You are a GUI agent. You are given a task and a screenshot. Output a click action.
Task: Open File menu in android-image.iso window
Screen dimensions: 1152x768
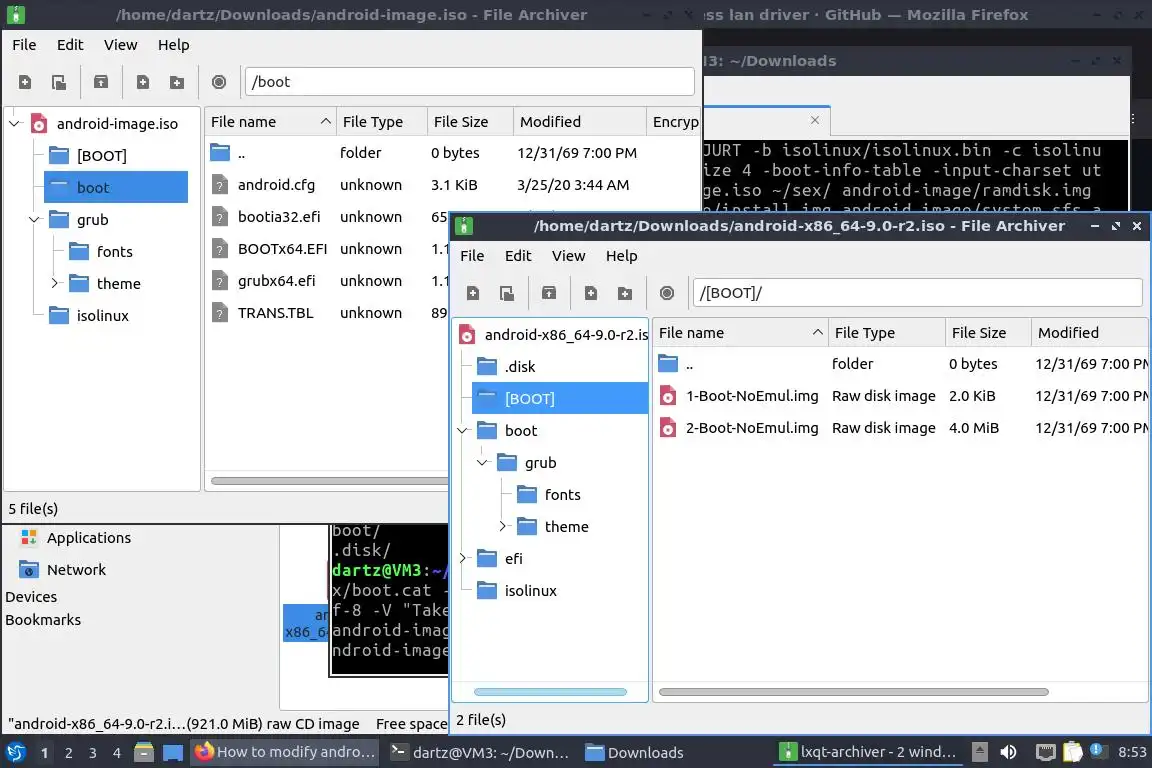point(24,45)
